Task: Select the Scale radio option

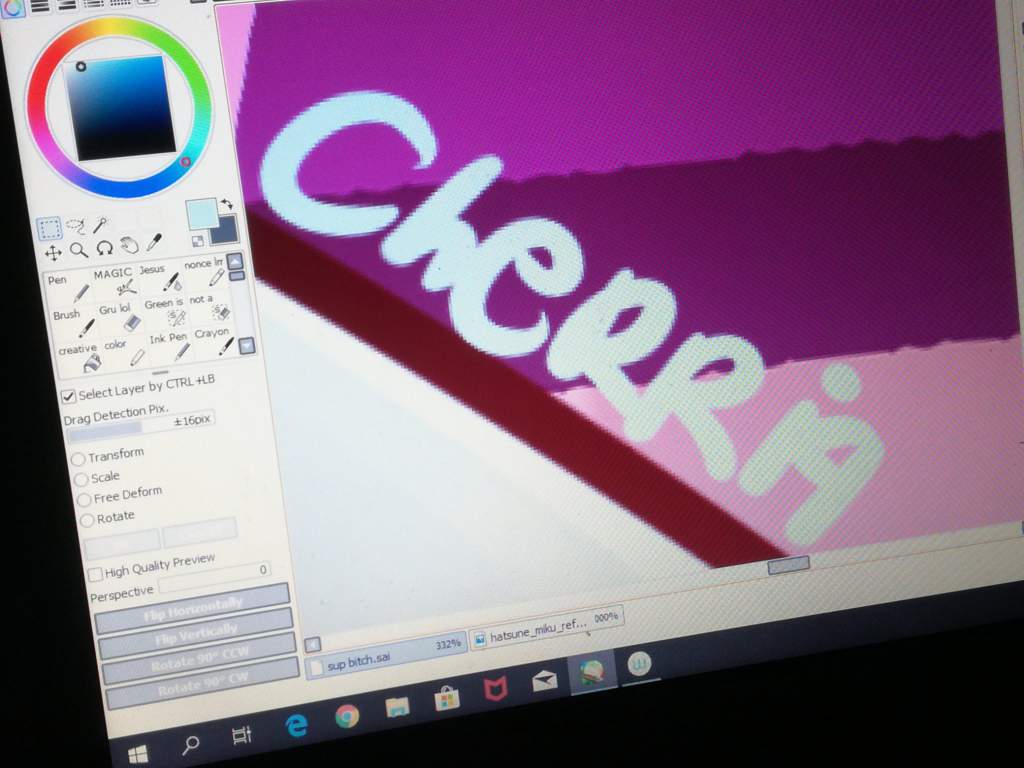Action: pos(81,479)
